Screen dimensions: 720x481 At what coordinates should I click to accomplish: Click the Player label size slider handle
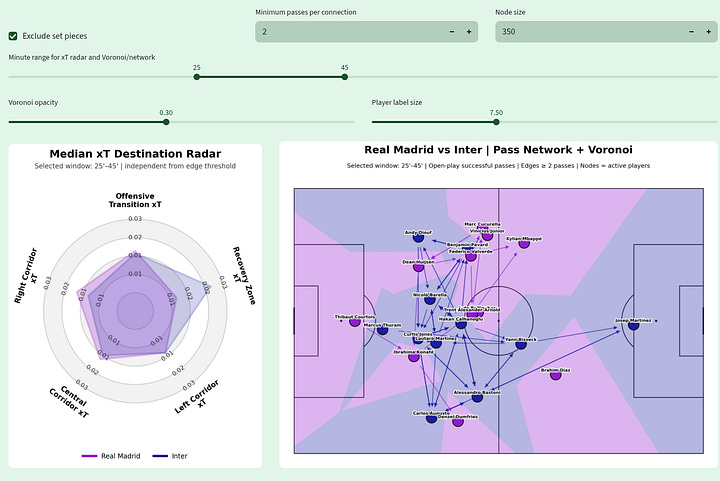click(x=496, y=122)
